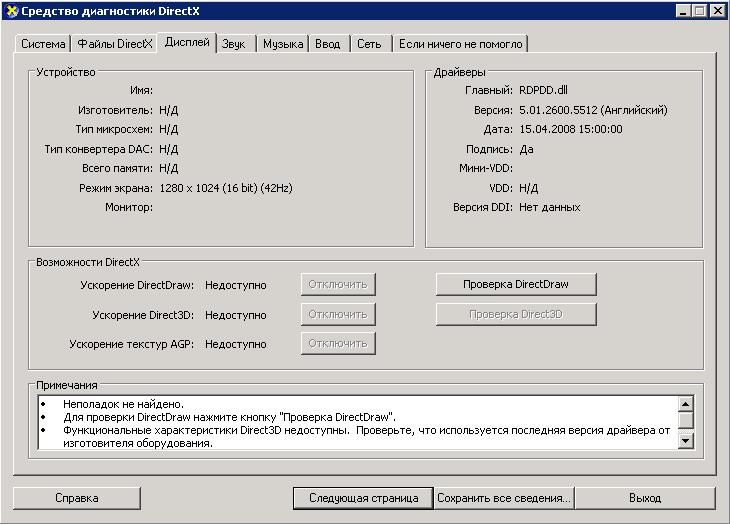Click Отключить next to Ускорение текстур AGP
This screenshot has height=524, width=730.
(x=338, y=343)
